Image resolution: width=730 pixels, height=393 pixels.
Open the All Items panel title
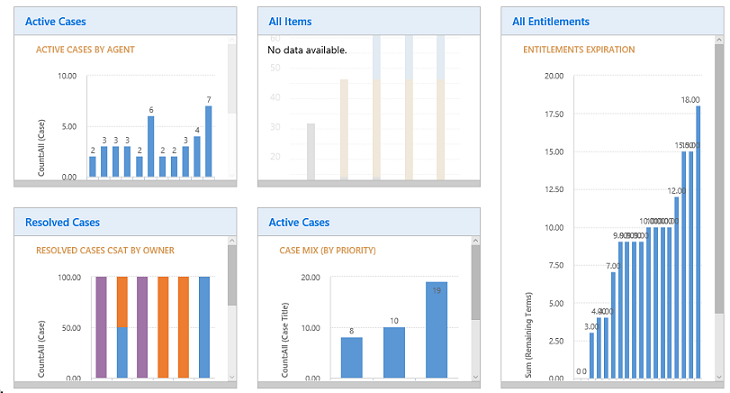(290, 21)
